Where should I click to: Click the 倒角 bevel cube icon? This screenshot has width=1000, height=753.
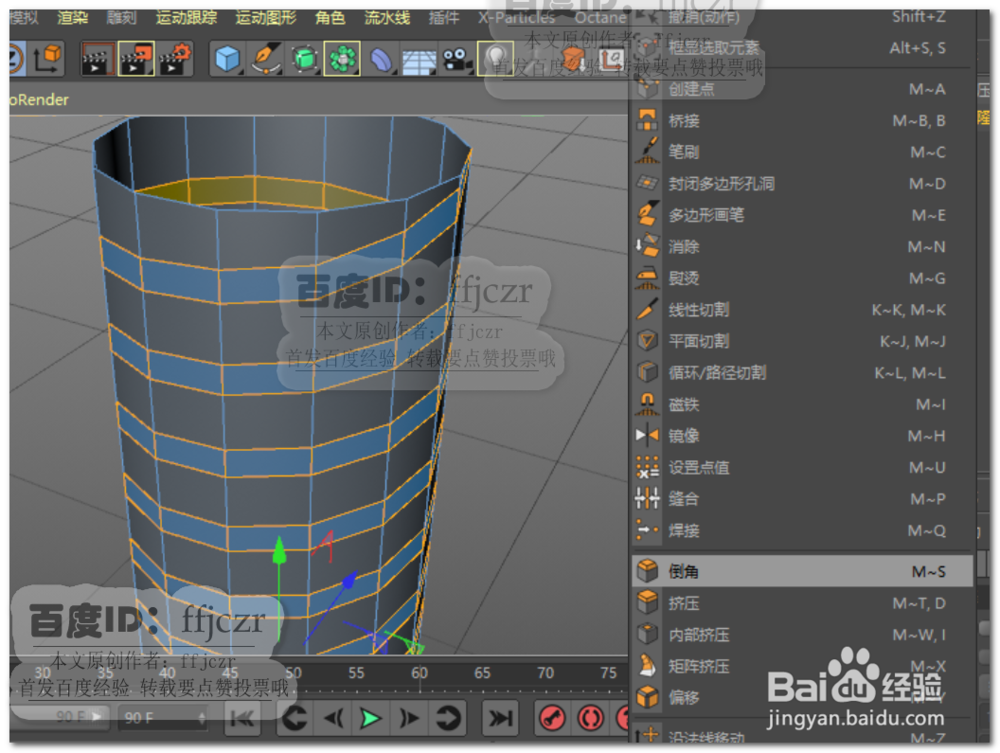pyautogui.click(x=648, y=571)
